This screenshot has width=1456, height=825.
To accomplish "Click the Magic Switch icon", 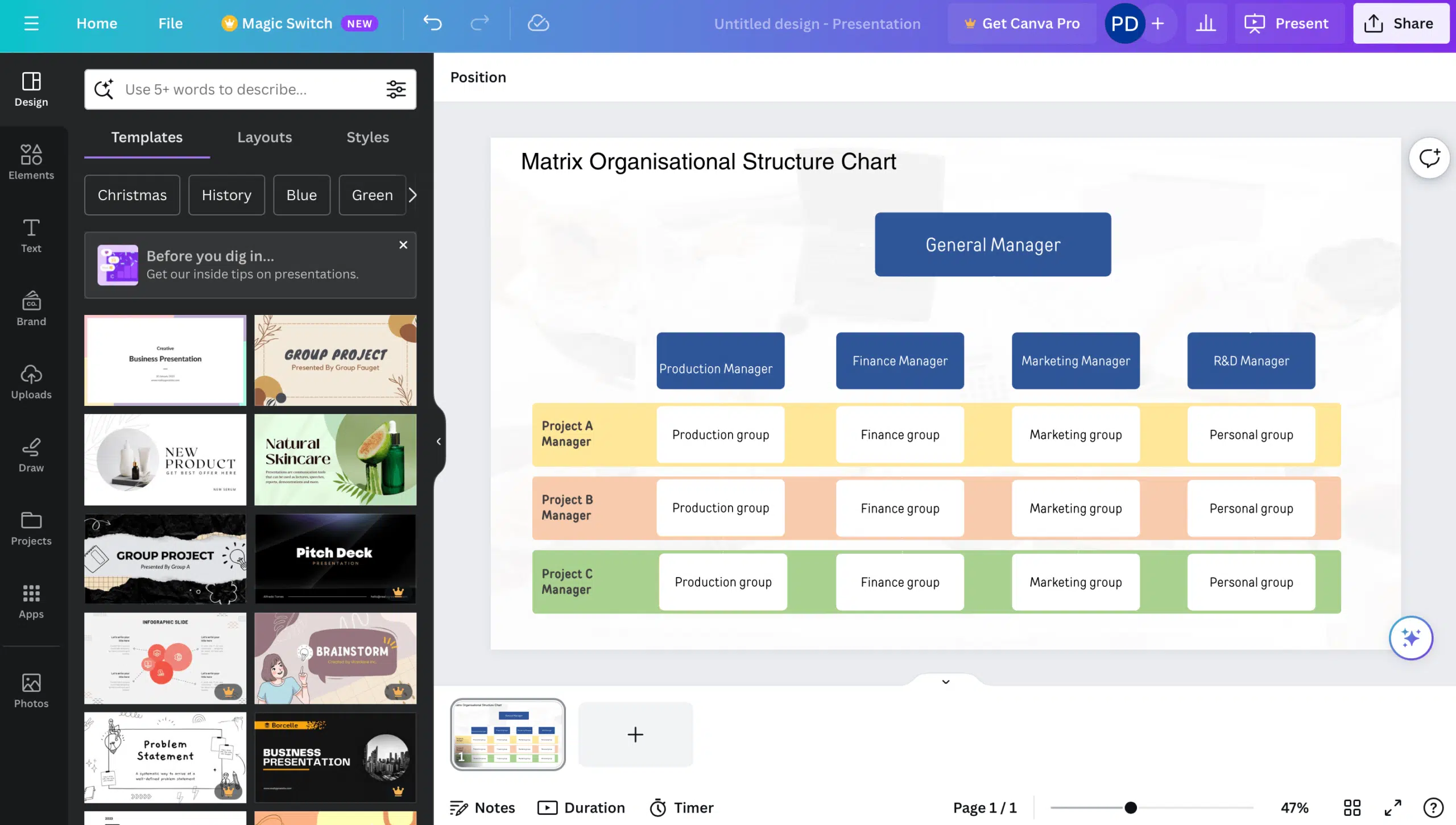I will [223, 23].
